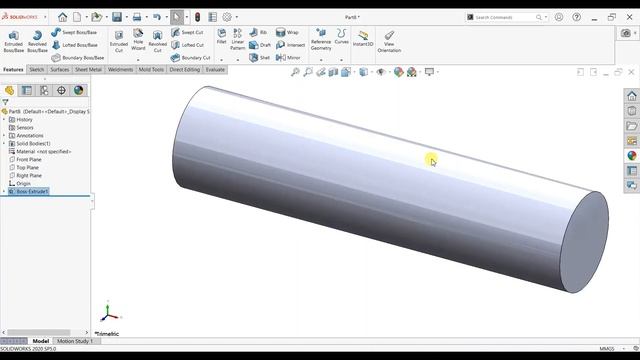
Task: Apply the Fillet tool
Action: tap(222, 36)
